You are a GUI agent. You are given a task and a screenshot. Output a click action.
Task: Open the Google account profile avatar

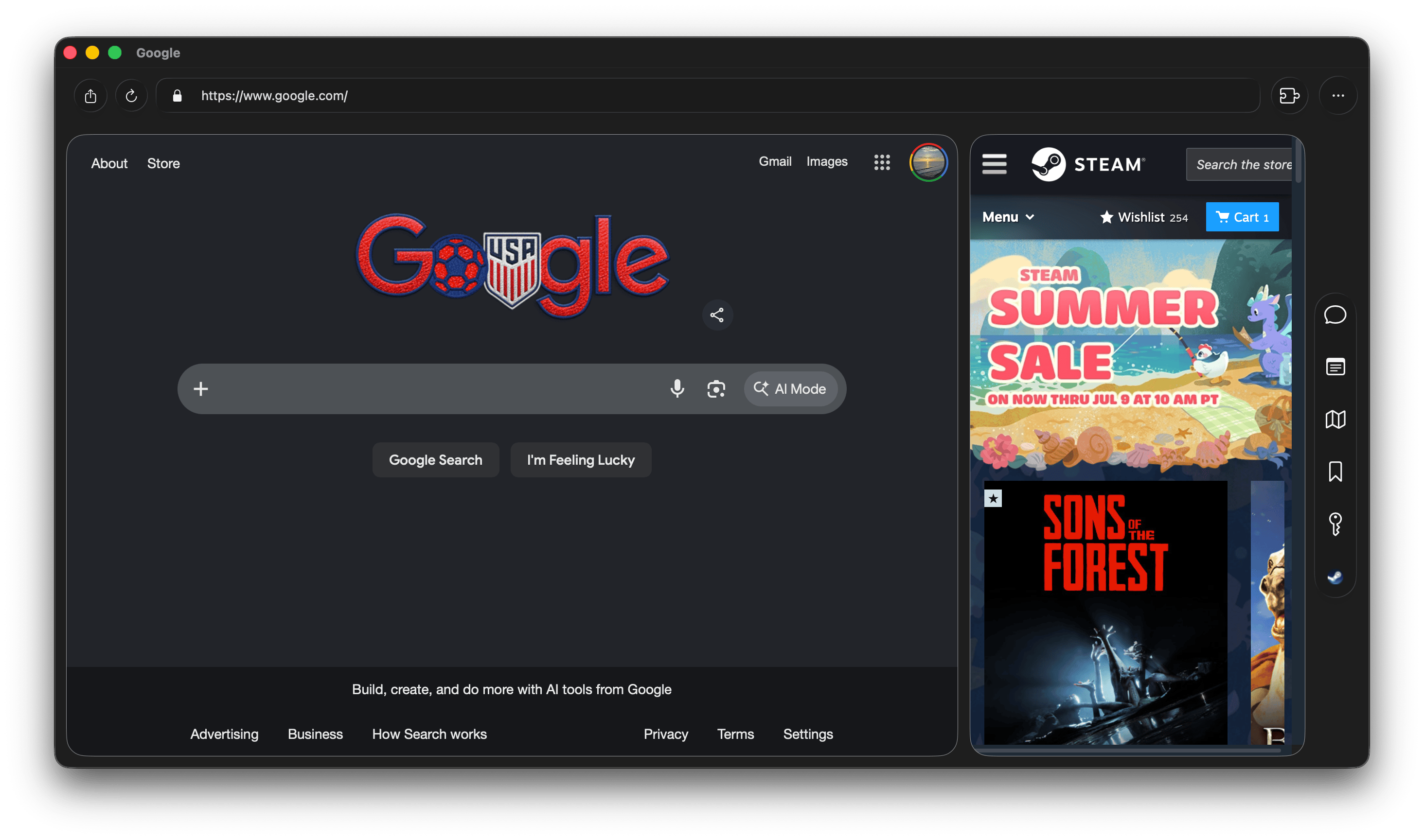coord(928,162)
